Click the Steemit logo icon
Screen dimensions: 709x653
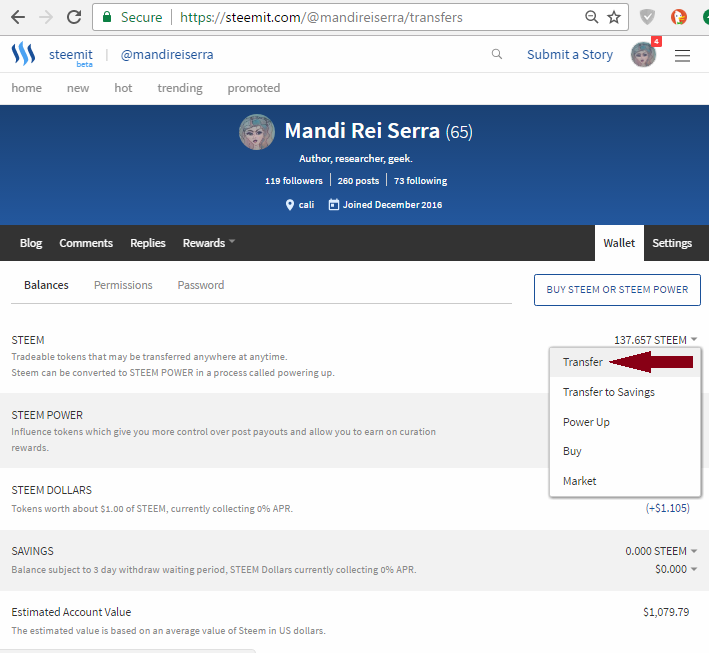coord(24,54)
